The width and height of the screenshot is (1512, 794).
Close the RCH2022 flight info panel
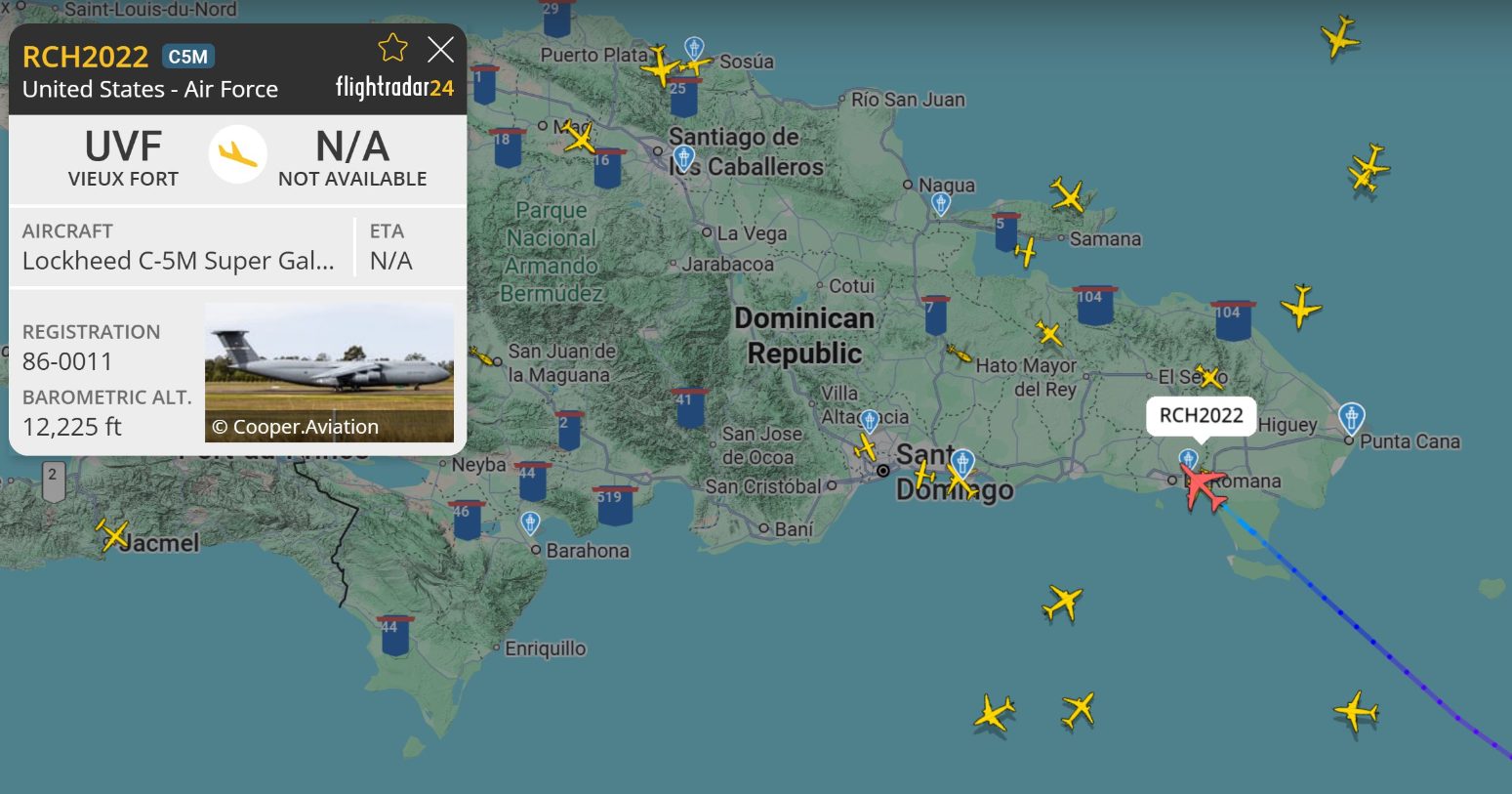click(441, 49)
